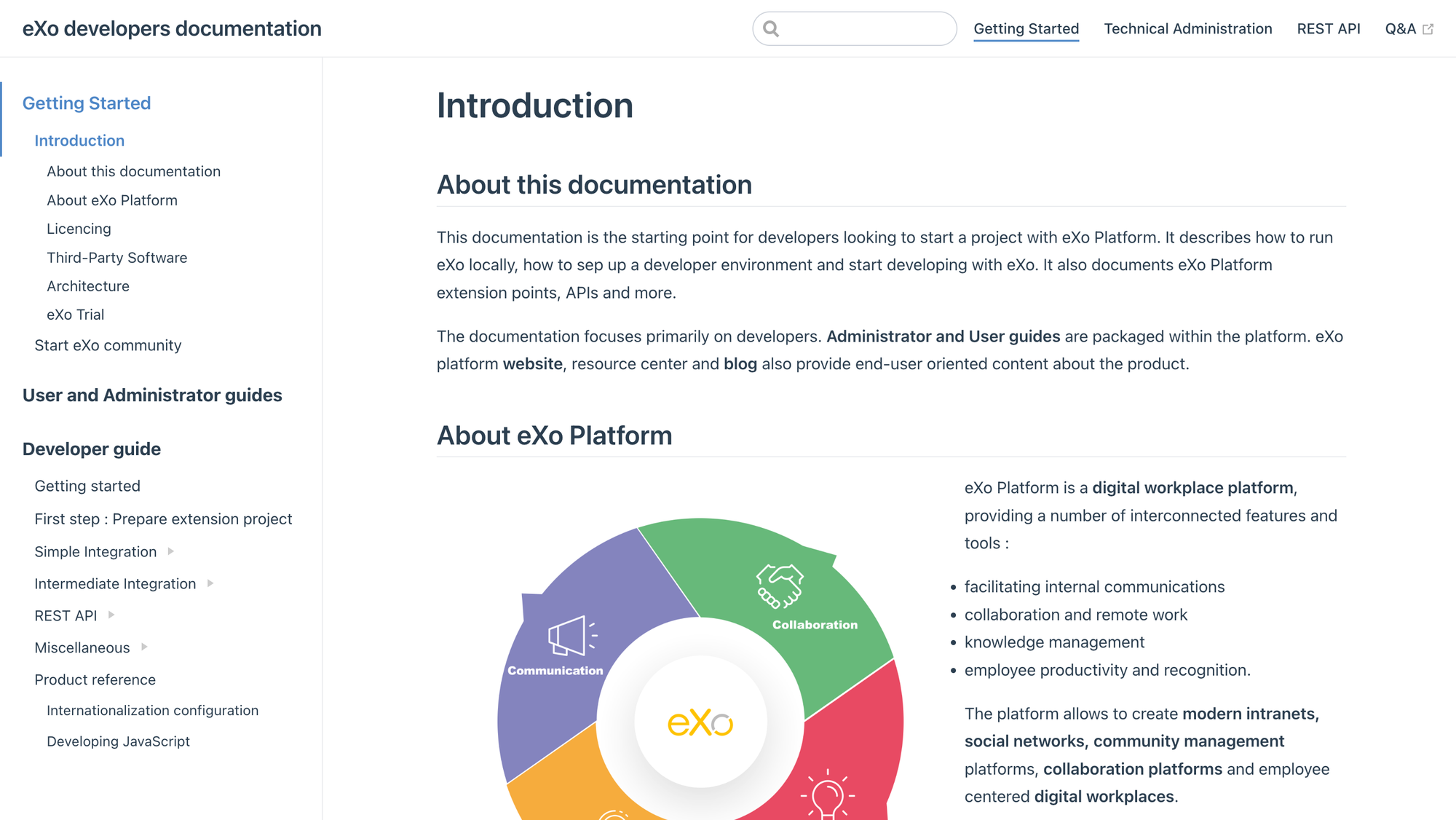Expand the Intermediate Integration arrow
Viewport: 1456px width, 820px height.
[210, 583]
